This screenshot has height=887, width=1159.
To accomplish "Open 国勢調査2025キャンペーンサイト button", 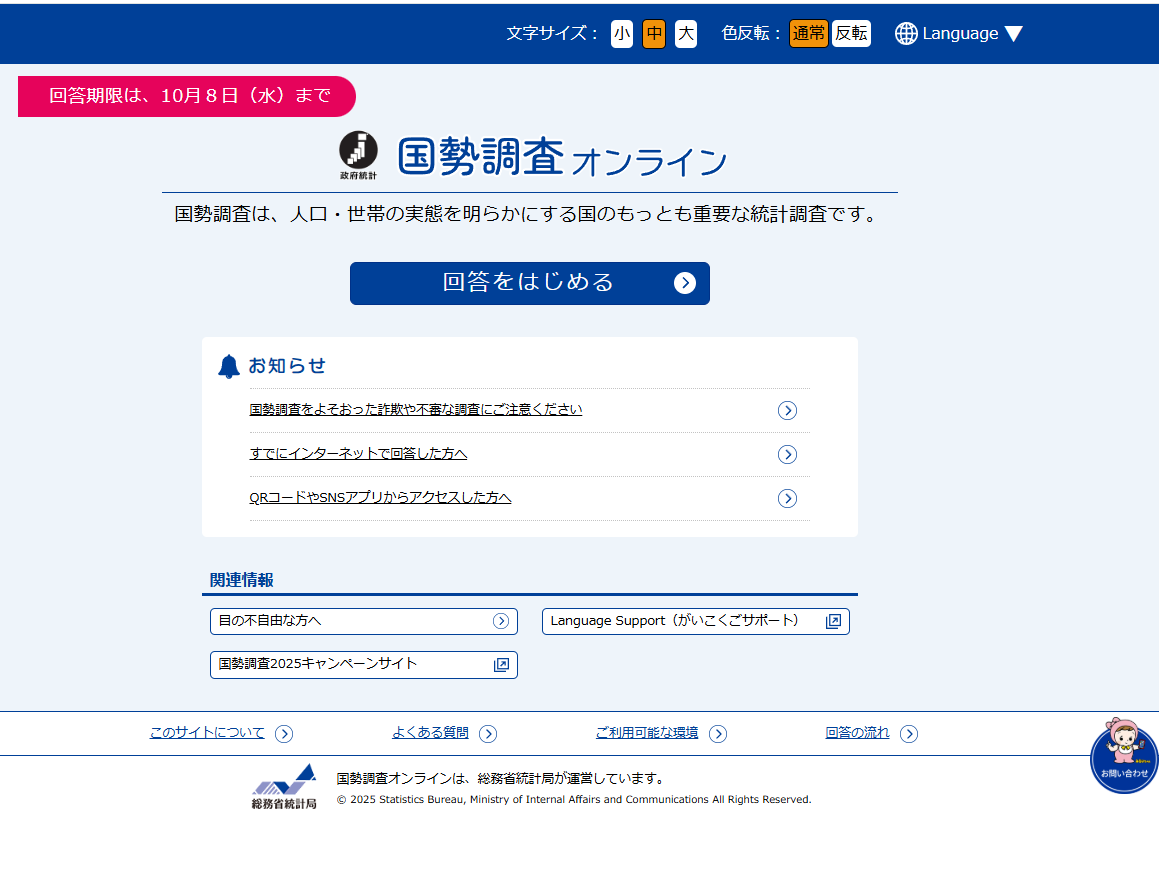I will click(364, 665).
